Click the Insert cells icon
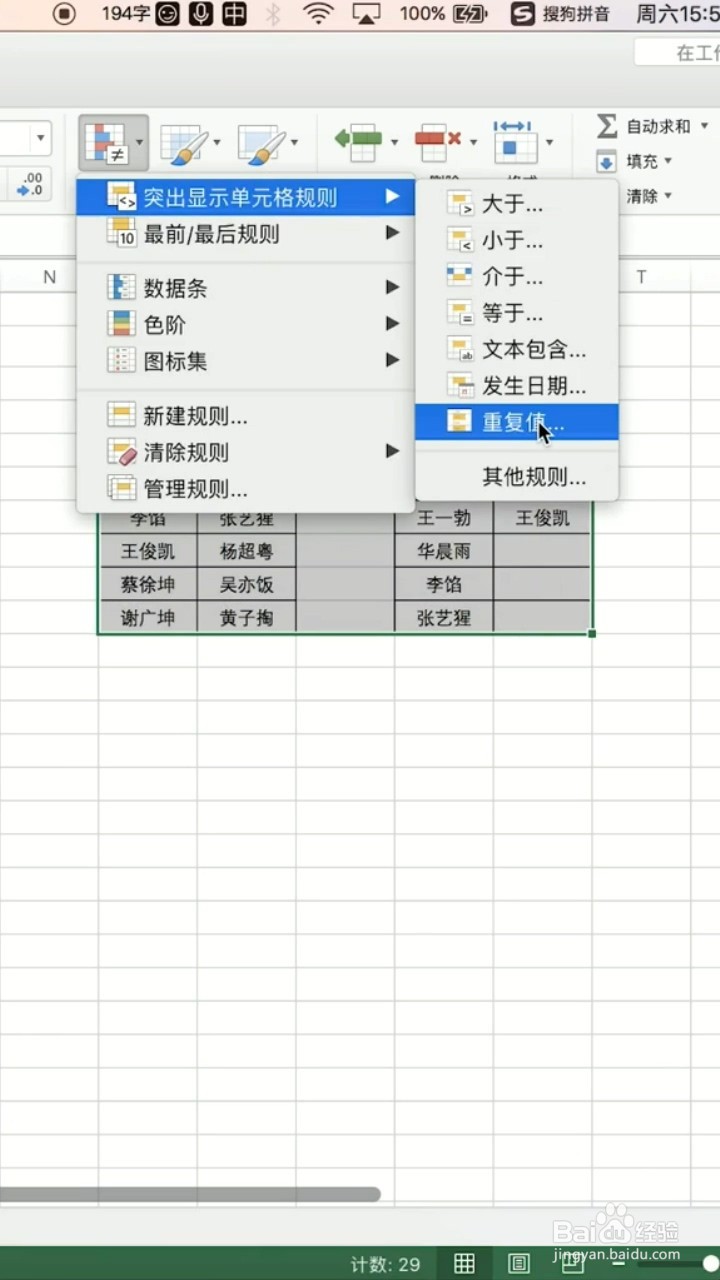Image resolution: width=720 pixels, height=1280 pixels. point(358,140)
